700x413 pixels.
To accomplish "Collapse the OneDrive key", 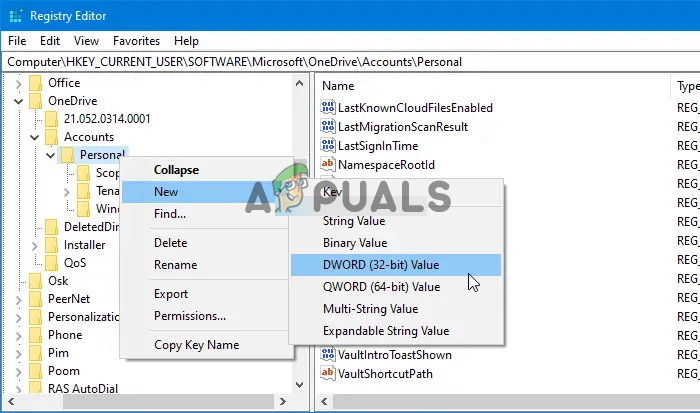I will click(x=18, y=101).
